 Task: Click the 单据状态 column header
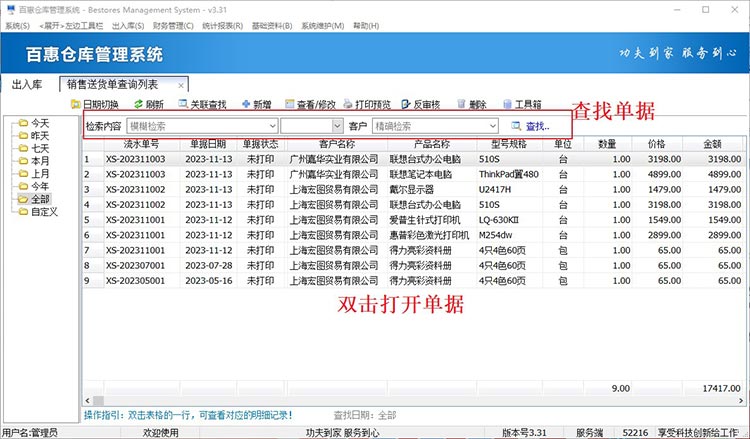click(261, 144)
